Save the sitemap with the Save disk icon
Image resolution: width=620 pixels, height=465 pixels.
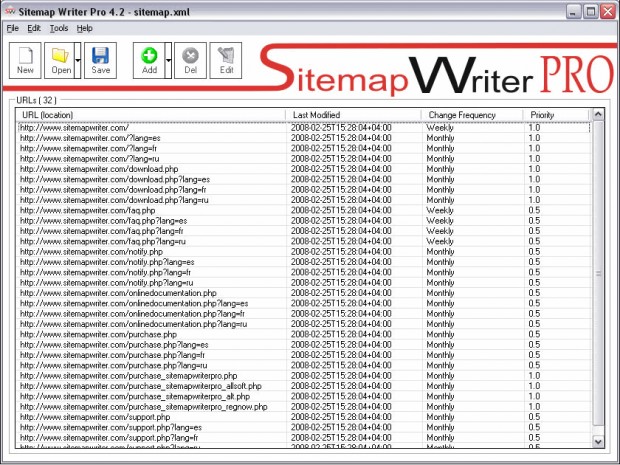point(100,60)
